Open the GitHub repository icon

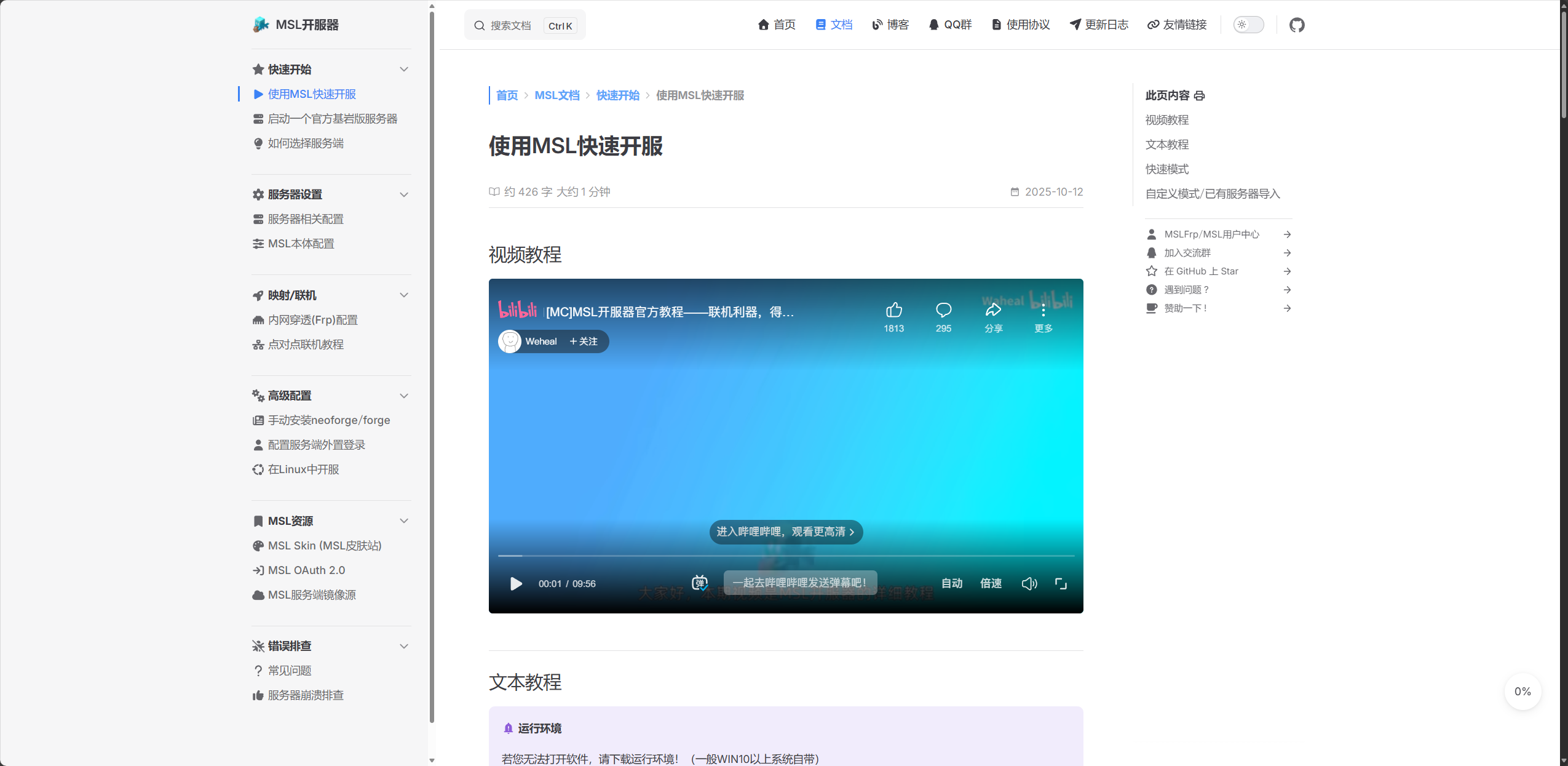1297,25
